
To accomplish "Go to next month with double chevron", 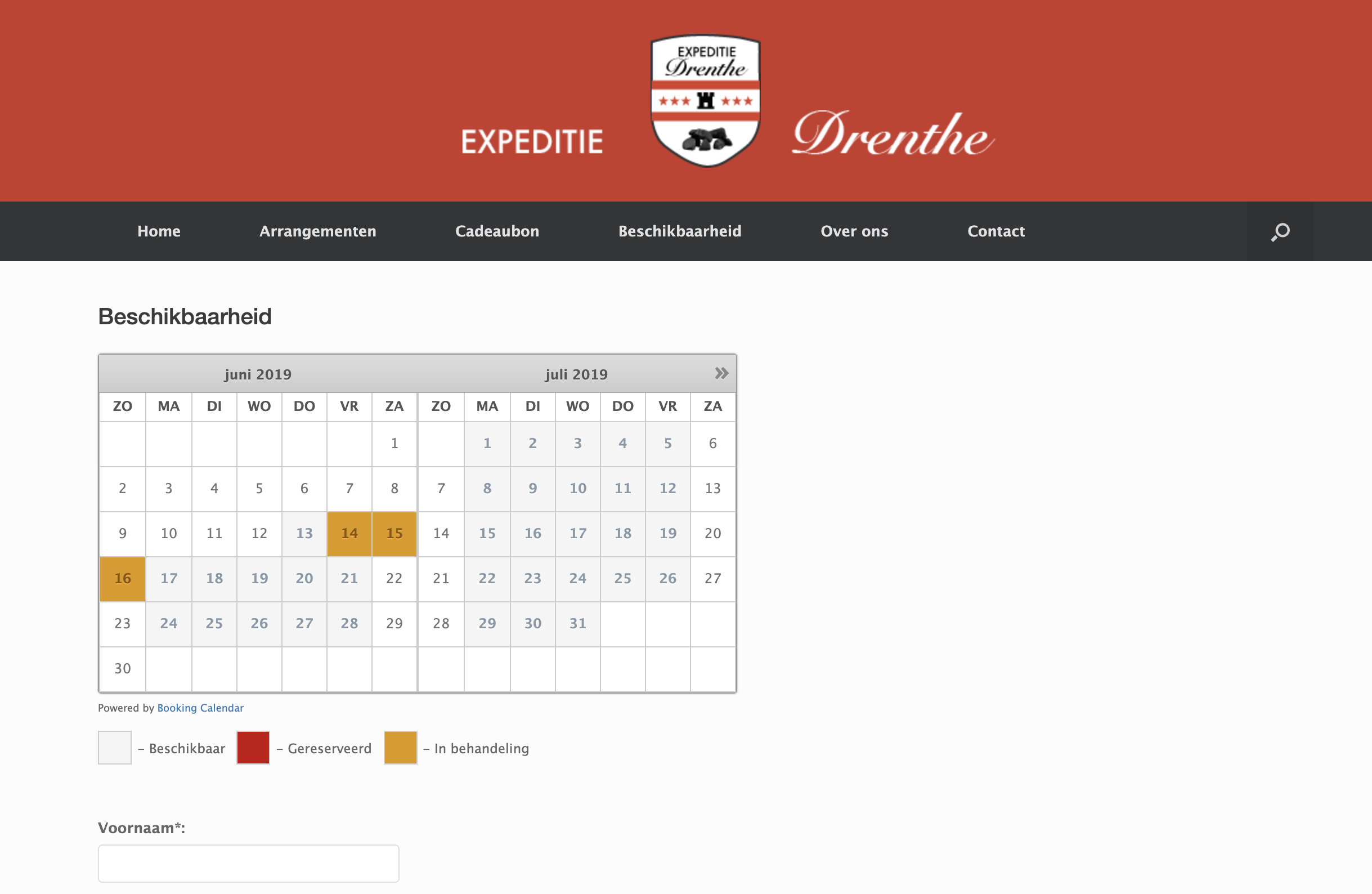I will coord(720,373).
